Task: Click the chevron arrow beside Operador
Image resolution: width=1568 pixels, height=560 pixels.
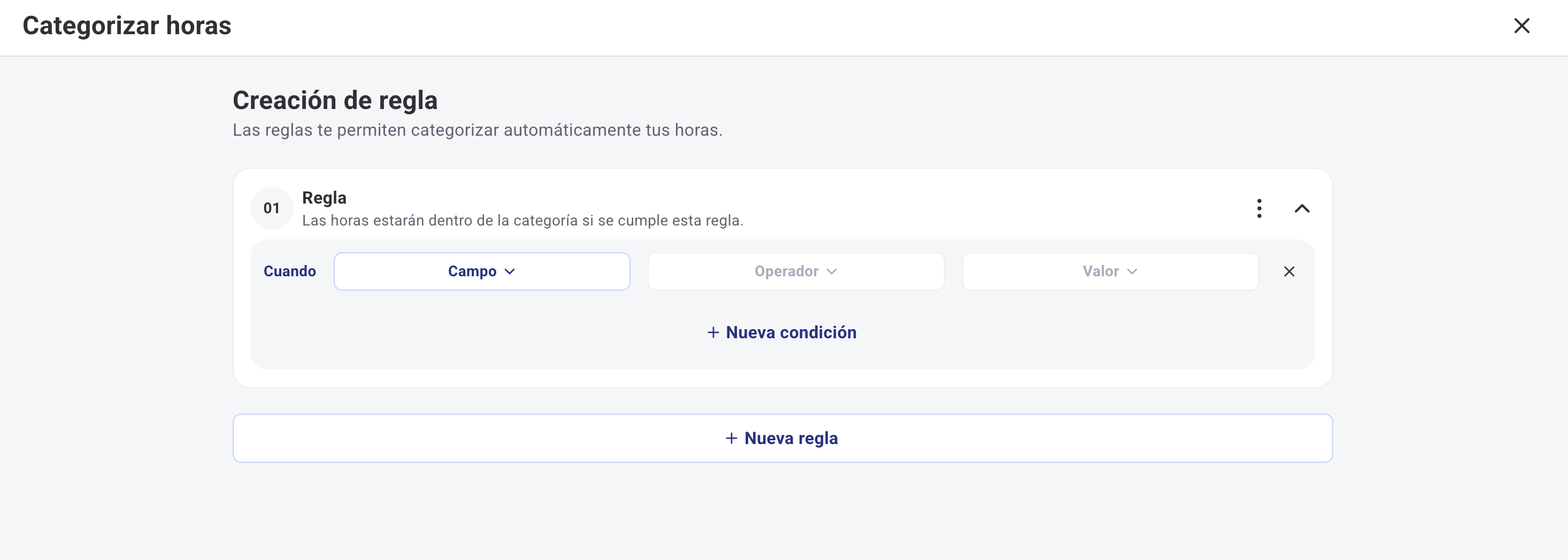Action: pos(832,272)
